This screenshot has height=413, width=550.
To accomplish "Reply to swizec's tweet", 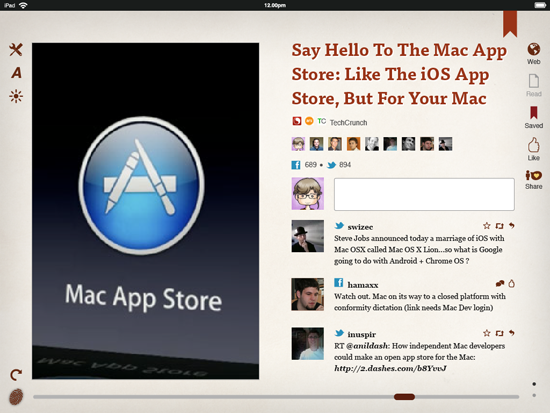I will 512,226.
